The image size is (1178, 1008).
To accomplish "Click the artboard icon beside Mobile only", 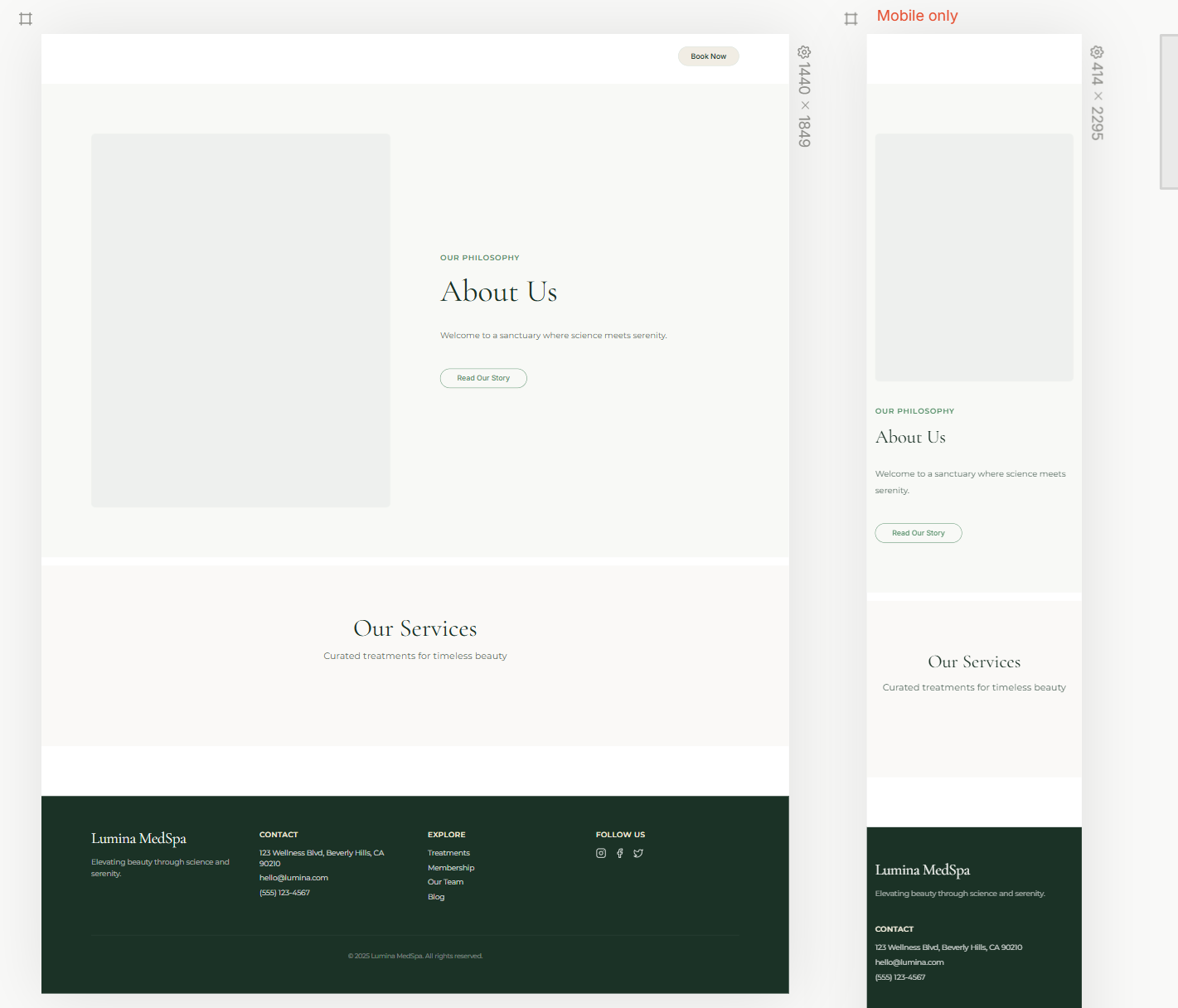I will 851,19.
